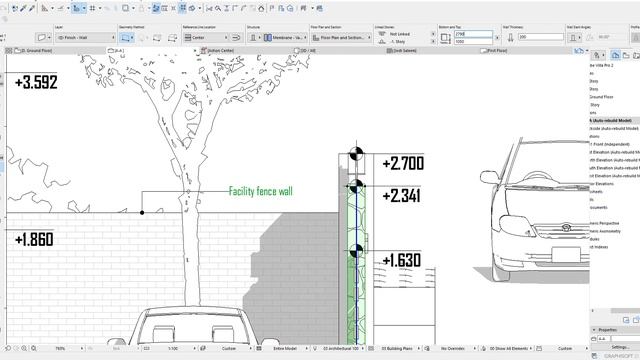Click the adjust elements icon
640x360 pixels.
227,8
